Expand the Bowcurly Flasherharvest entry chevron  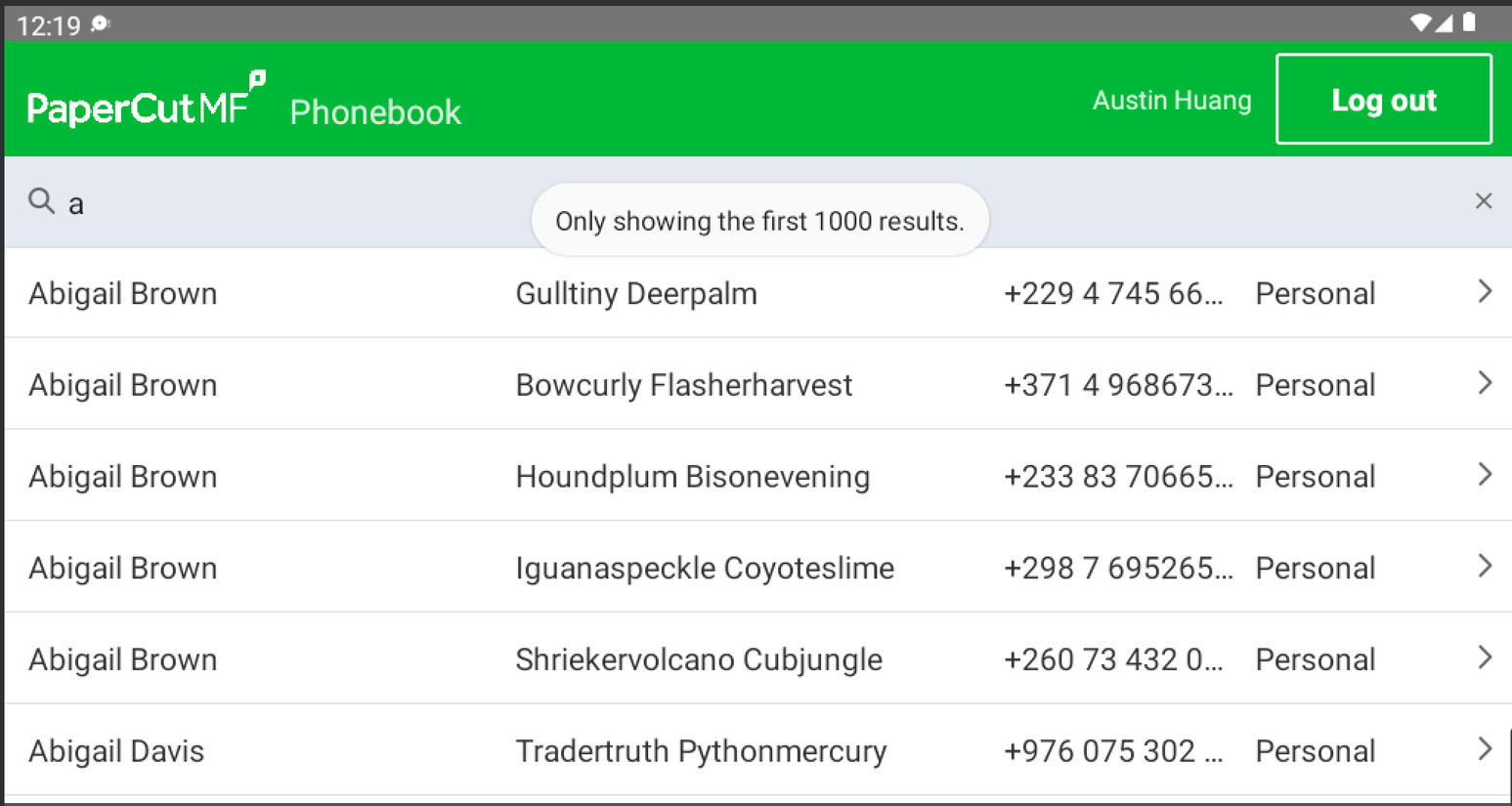tap(1485, 383)
